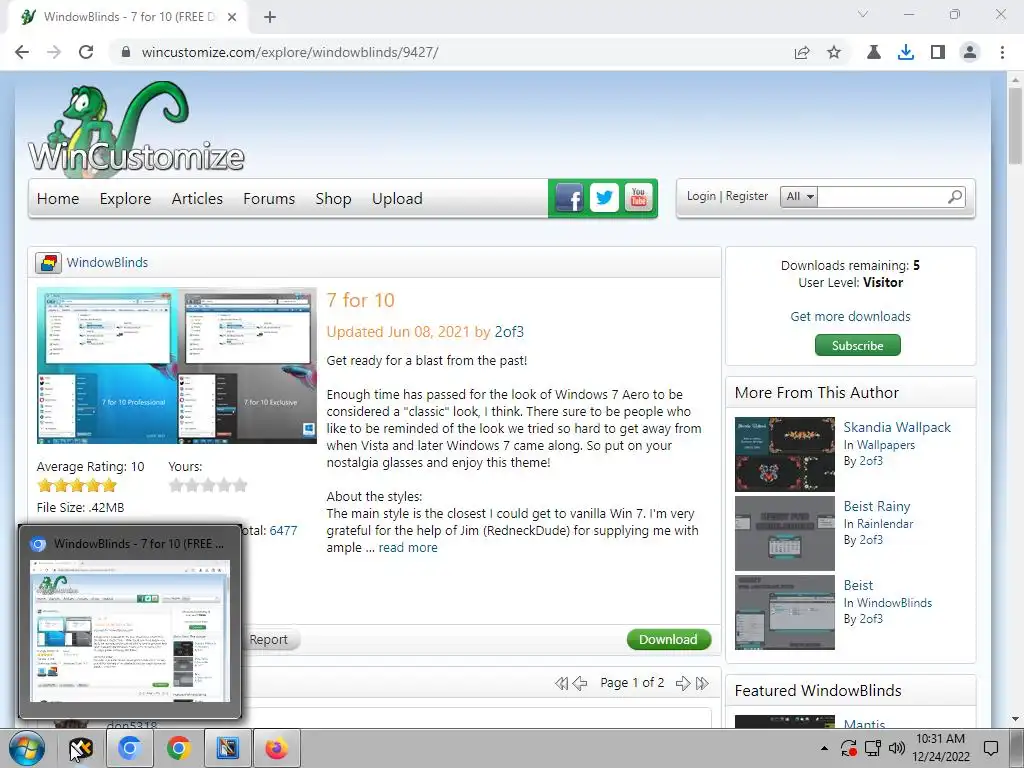1024x768 pixels.
Task: Click the search magnifier icon
Action: click(x=955, y=196)
